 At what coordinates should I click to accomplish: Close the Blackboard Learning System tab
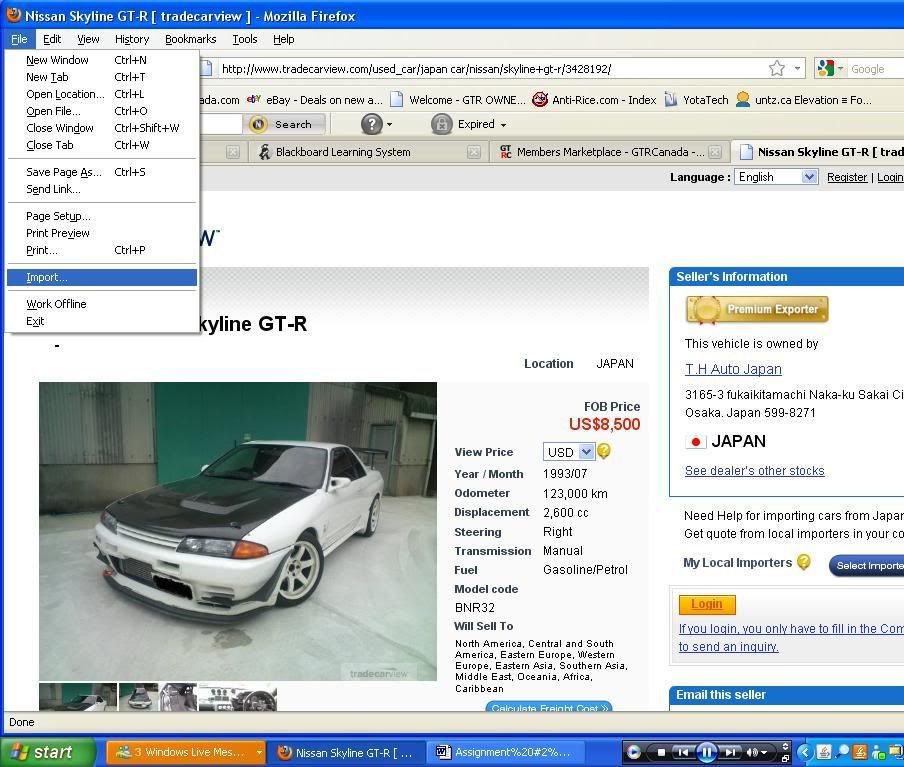(x=474, y=152)
